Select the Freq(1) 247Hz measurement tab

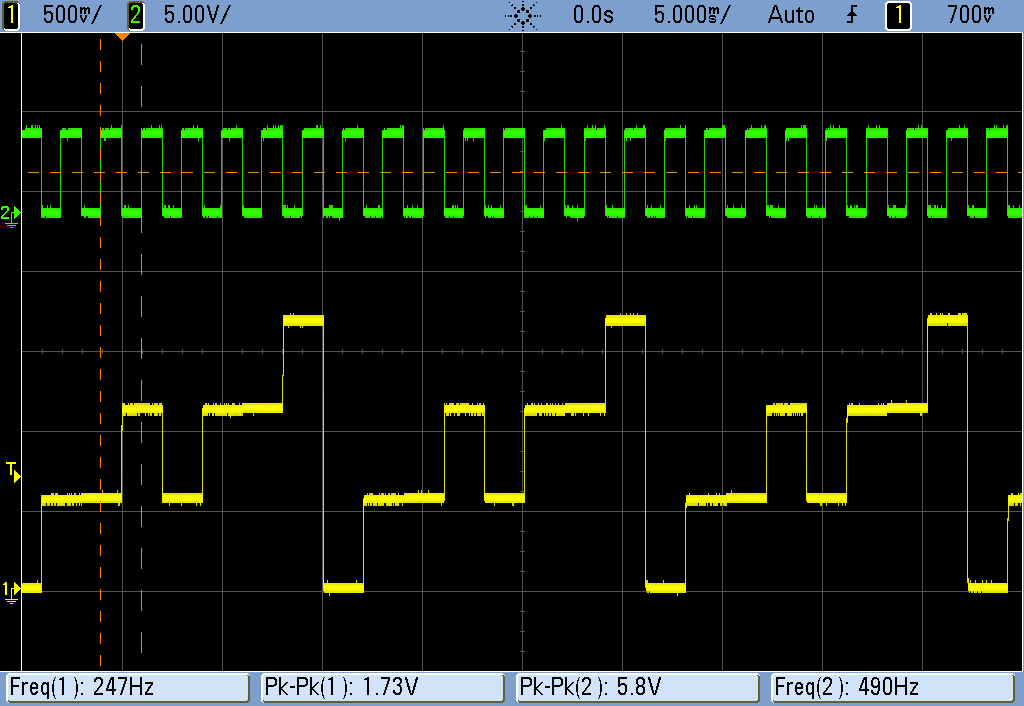click(x=125, y=687)
